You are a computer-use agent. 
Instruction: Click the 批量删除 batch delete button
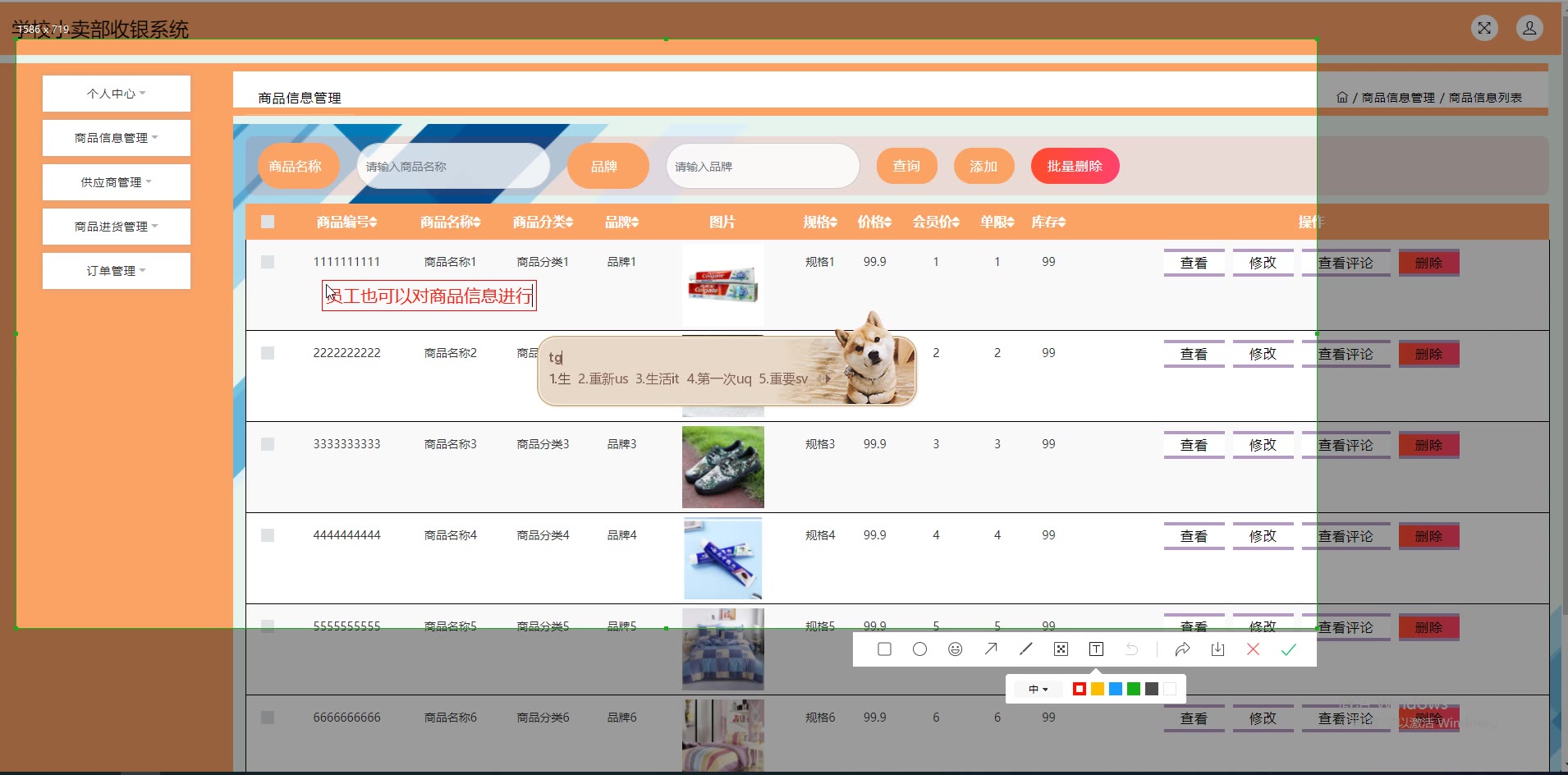tap(1075, 167)
